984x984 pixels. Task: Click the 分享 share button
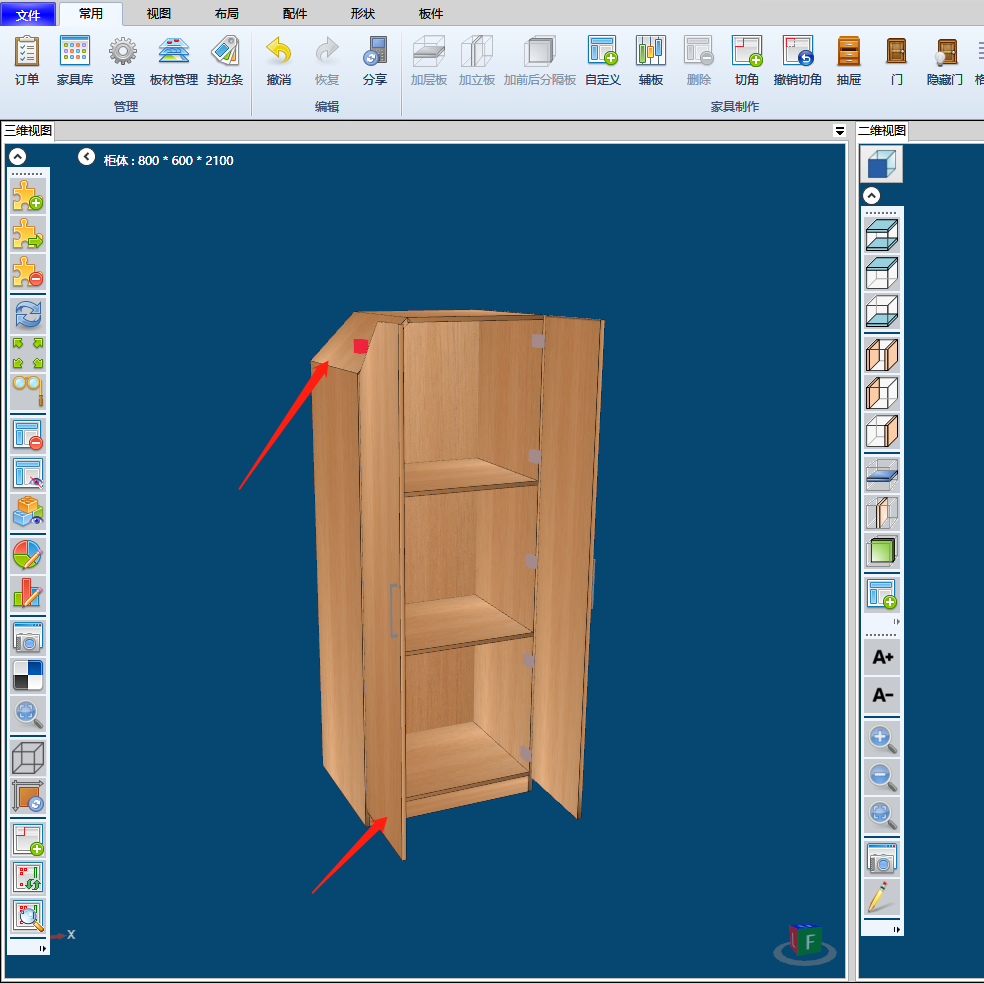pos(375,60)
